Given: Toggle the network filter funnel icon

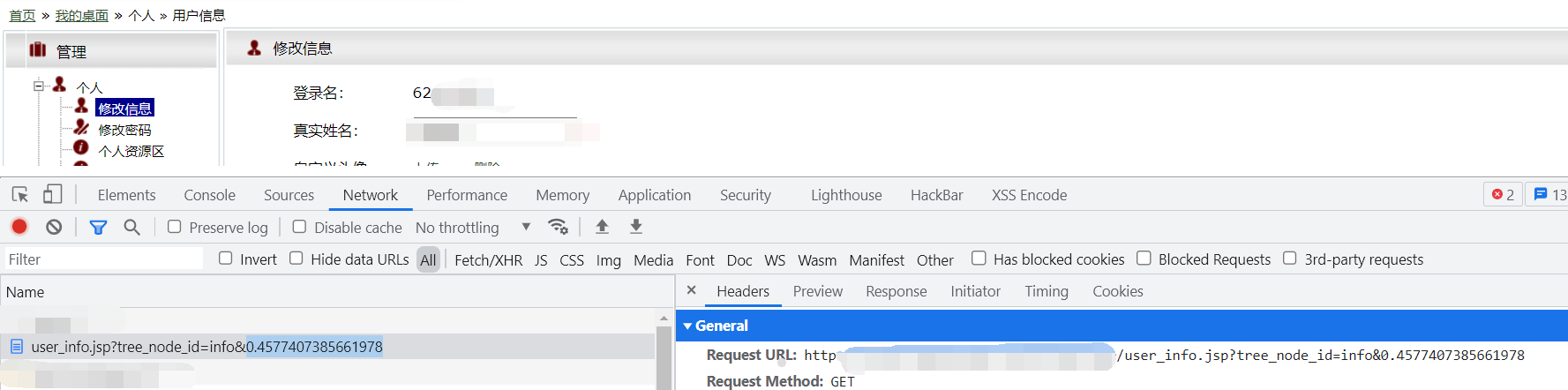Looking at the screenshot, I should 98,227.
